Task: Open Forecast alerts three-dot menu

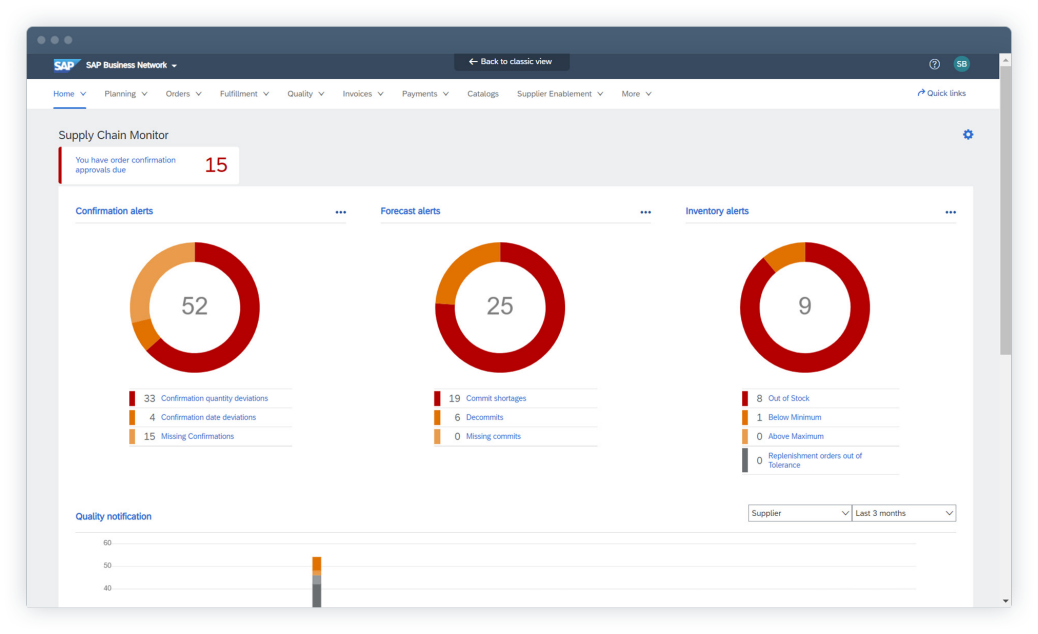Action: click(646, 212)
